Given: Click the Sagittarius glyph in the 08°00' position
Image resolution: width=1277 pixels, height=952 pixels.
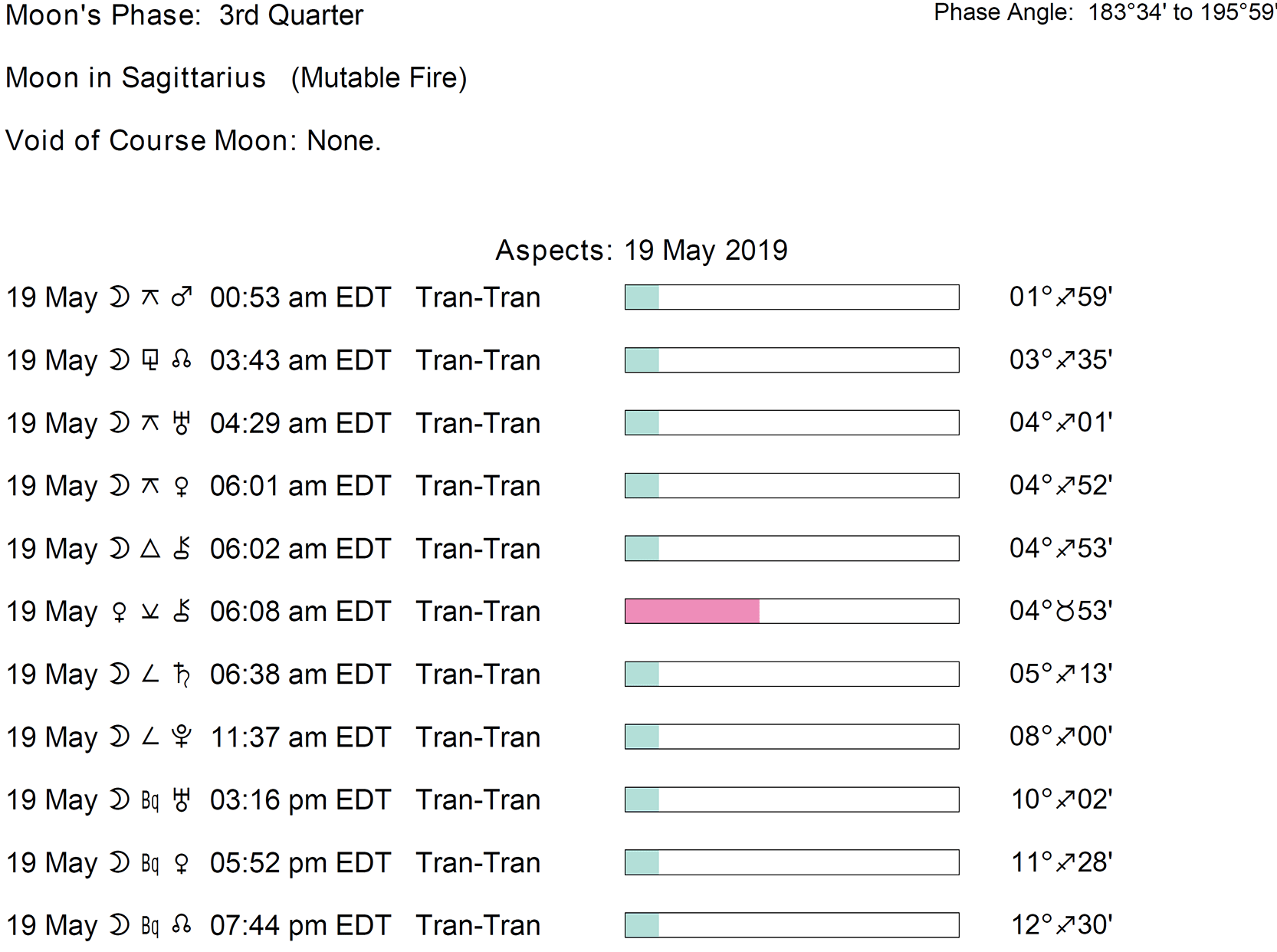Looking at the screenshot, I should (1065, 737).
